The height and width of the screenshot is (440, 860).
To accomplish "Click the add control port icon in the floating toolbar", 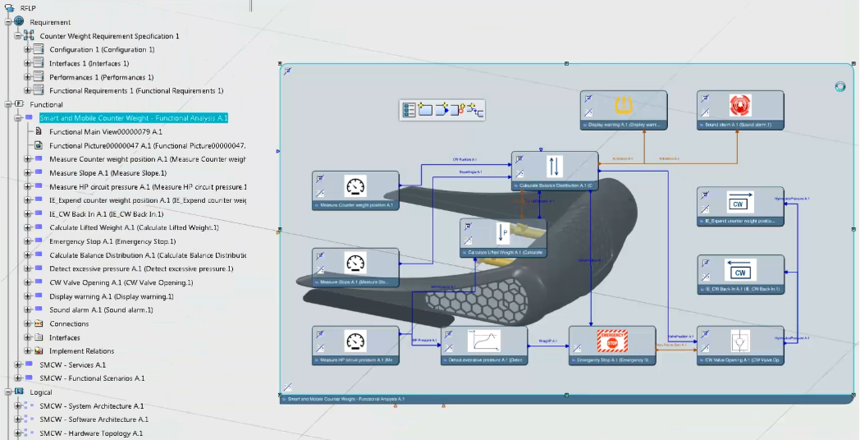I will 458,110.
